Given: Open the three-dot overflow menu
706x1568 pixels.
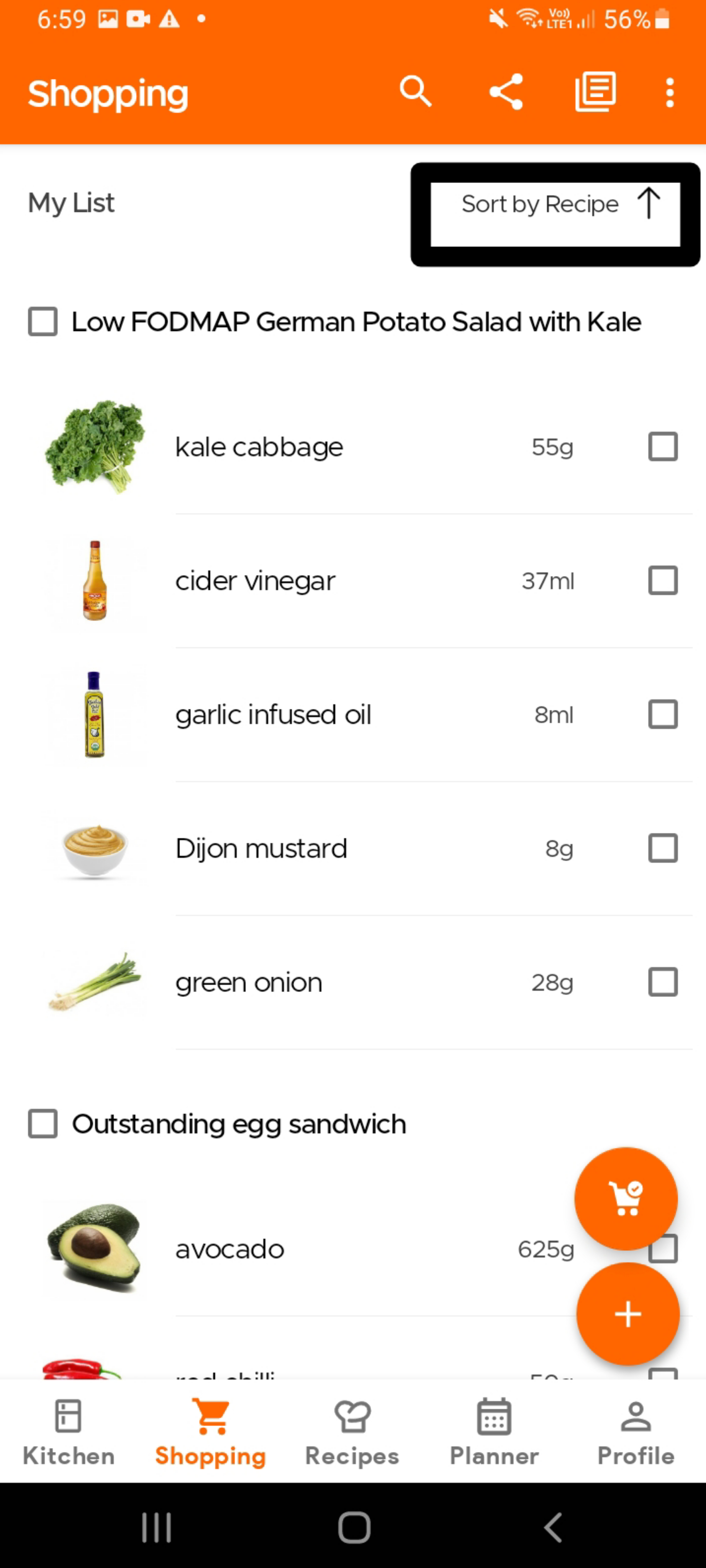Looking at the screenshot, I should tap(670, 93).
